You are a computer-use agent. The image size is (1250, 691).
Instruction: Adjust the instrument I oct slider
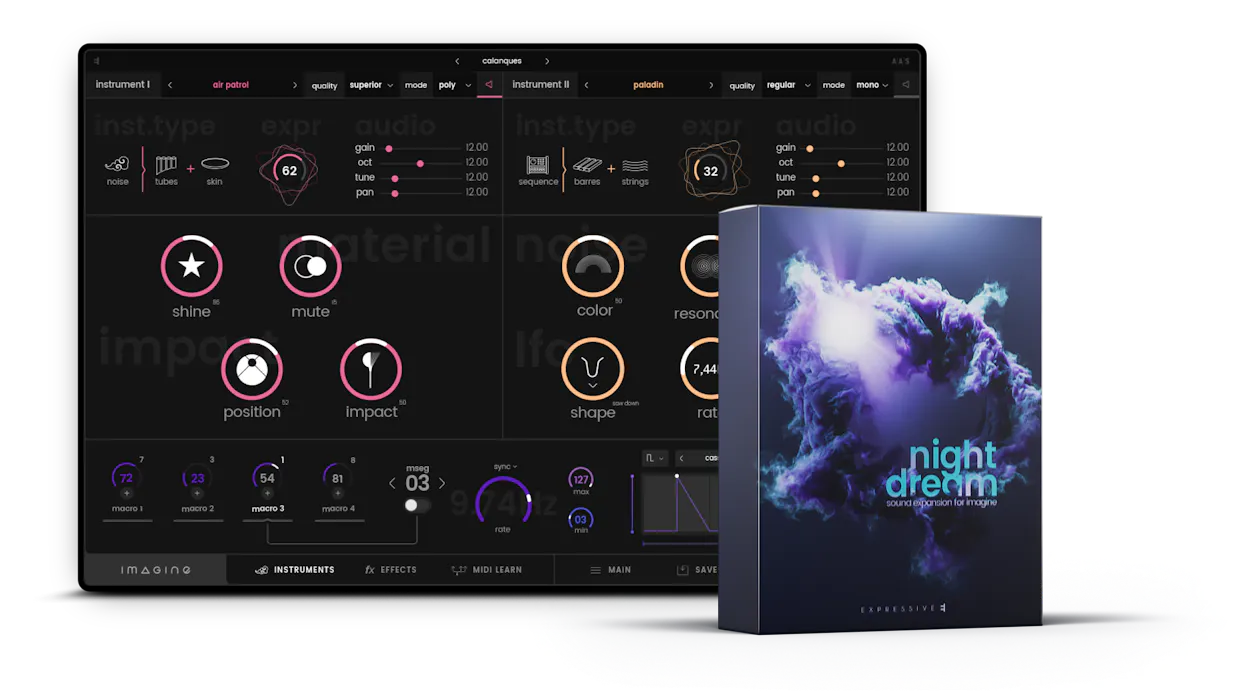(x=420, y=162)
